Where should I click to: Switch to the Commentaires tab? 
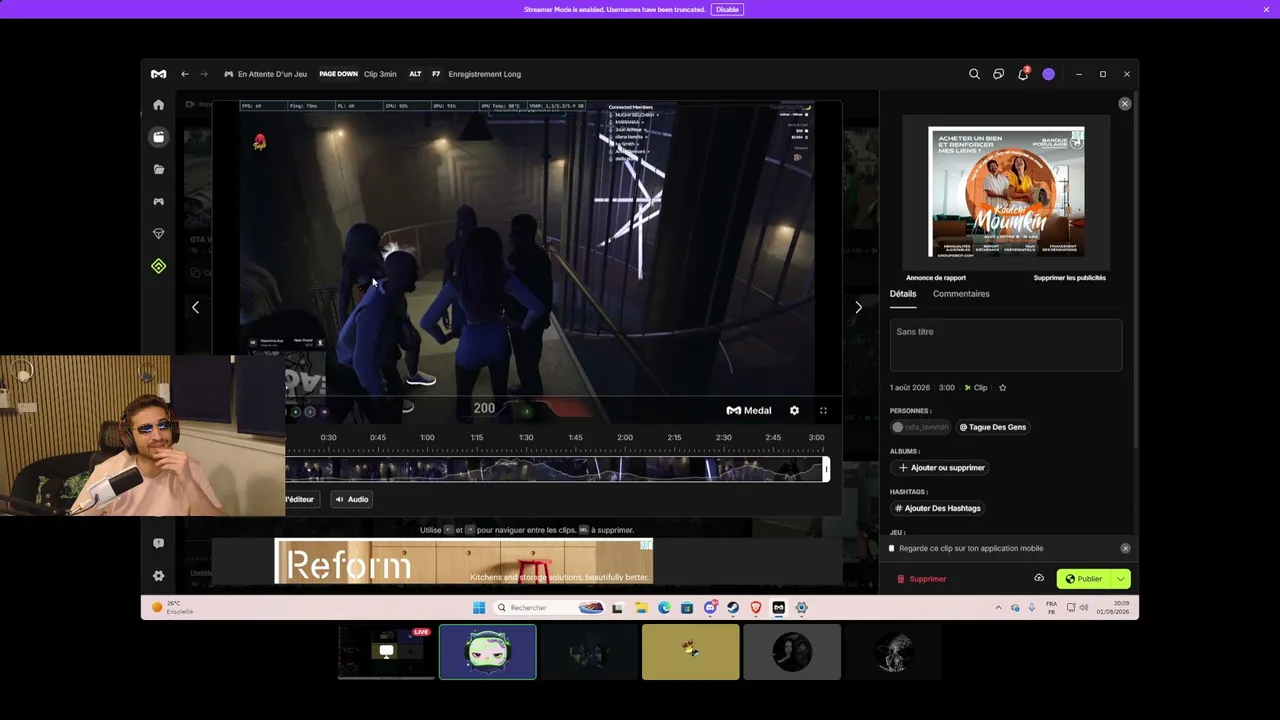(x=961, y=294)
